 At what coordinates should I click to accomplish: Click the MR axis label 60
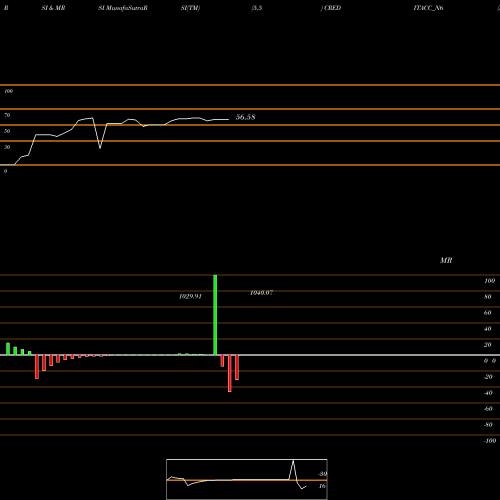click(488, 313)
